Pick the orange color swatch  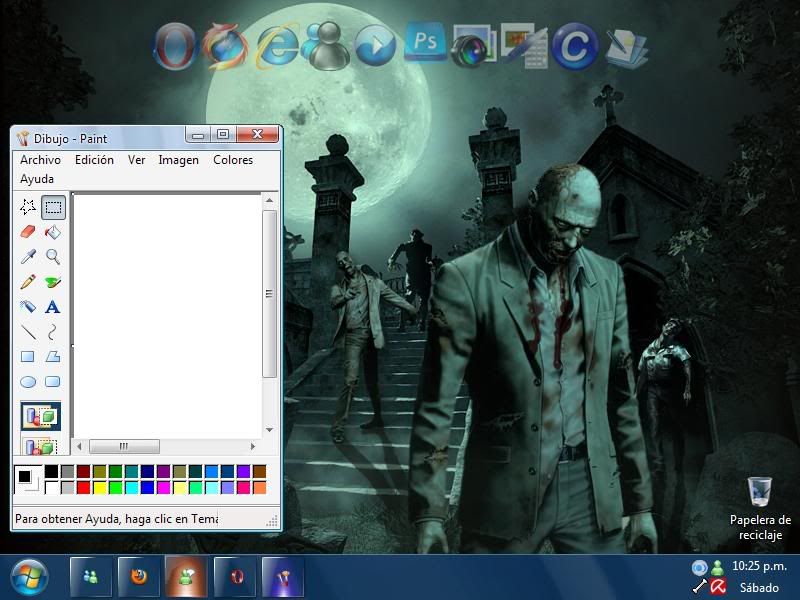point(260,488)
